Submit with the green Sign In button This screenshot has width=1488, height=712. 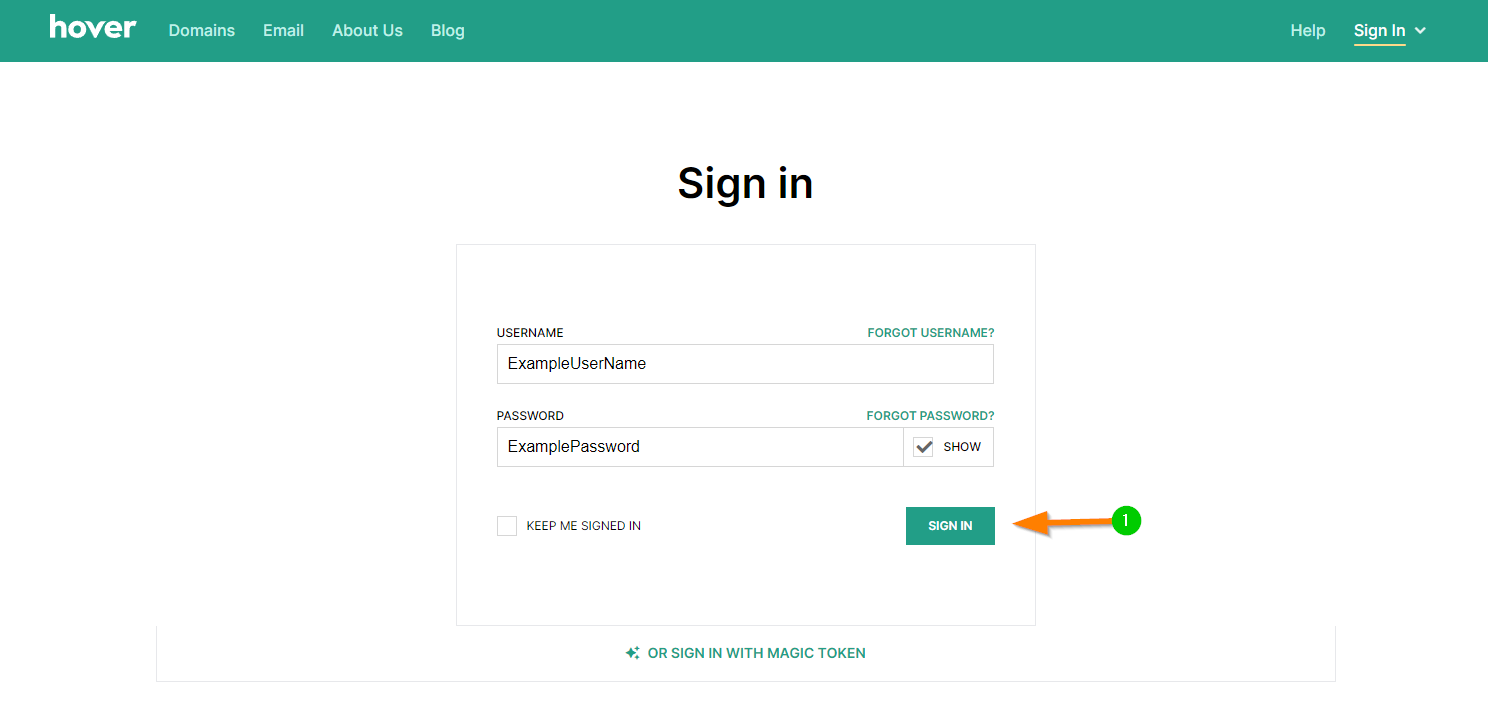[950, 526]
